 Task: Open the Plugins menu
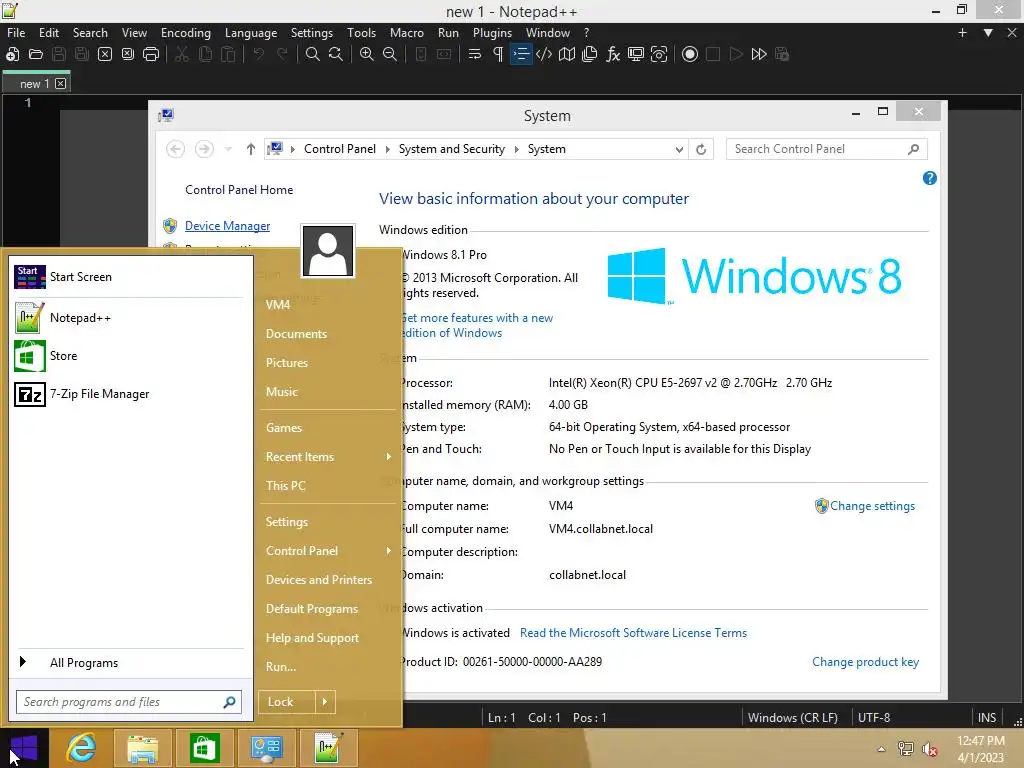[492, 33]
